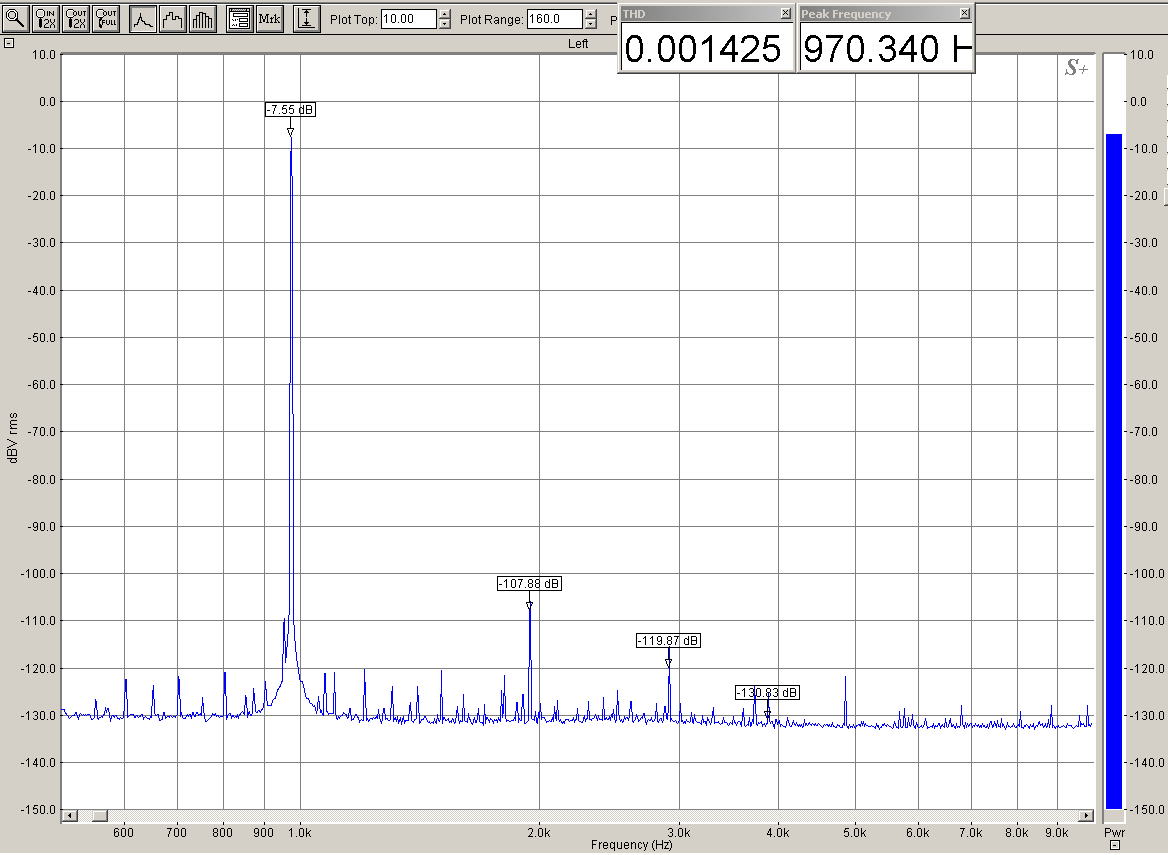
Task: Click the Pwr label under meter
Action: pyautogui.click(x=1114, y=832)
